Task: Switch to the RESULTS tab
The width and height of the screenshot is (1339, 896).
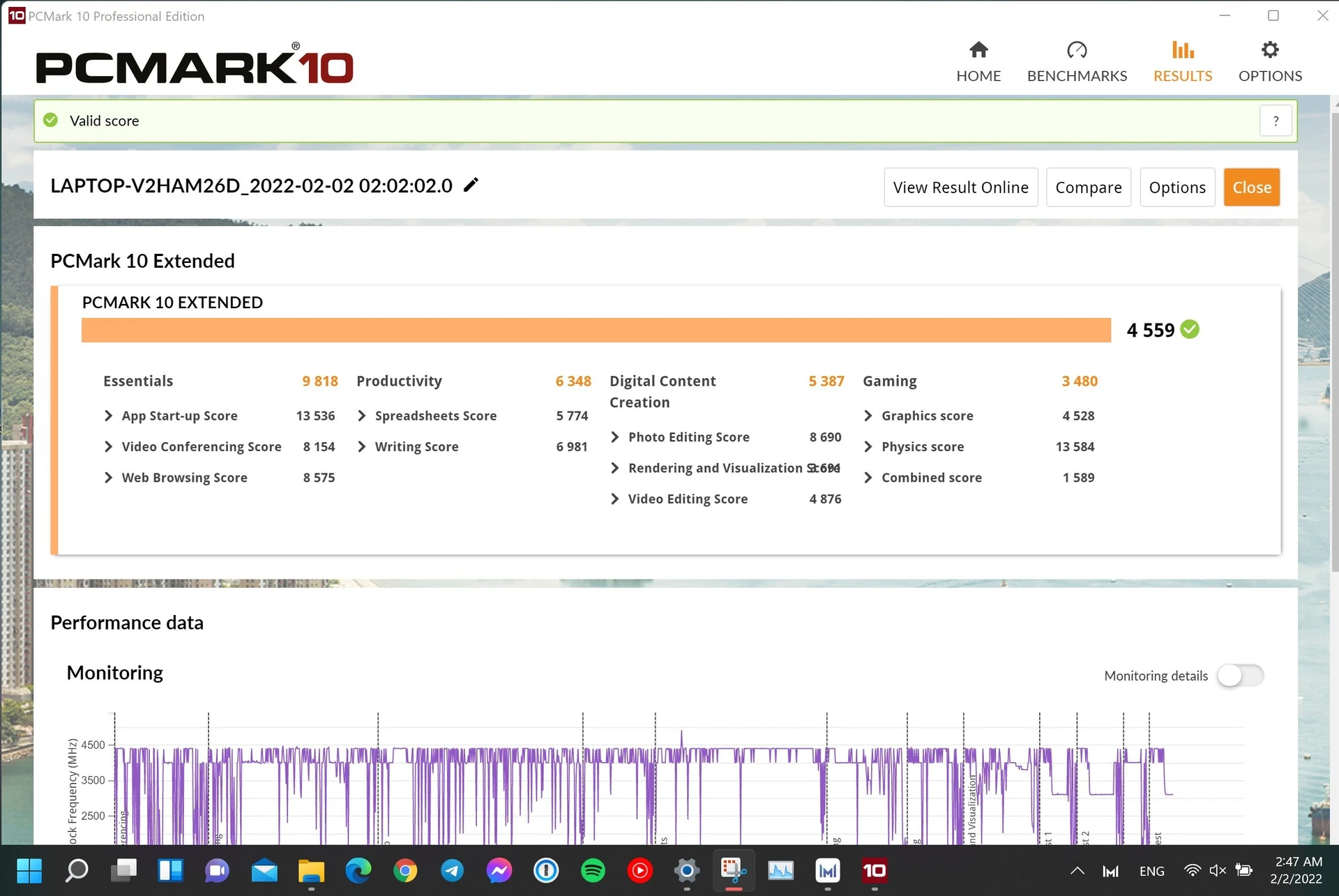Action: pos(1183,62)
